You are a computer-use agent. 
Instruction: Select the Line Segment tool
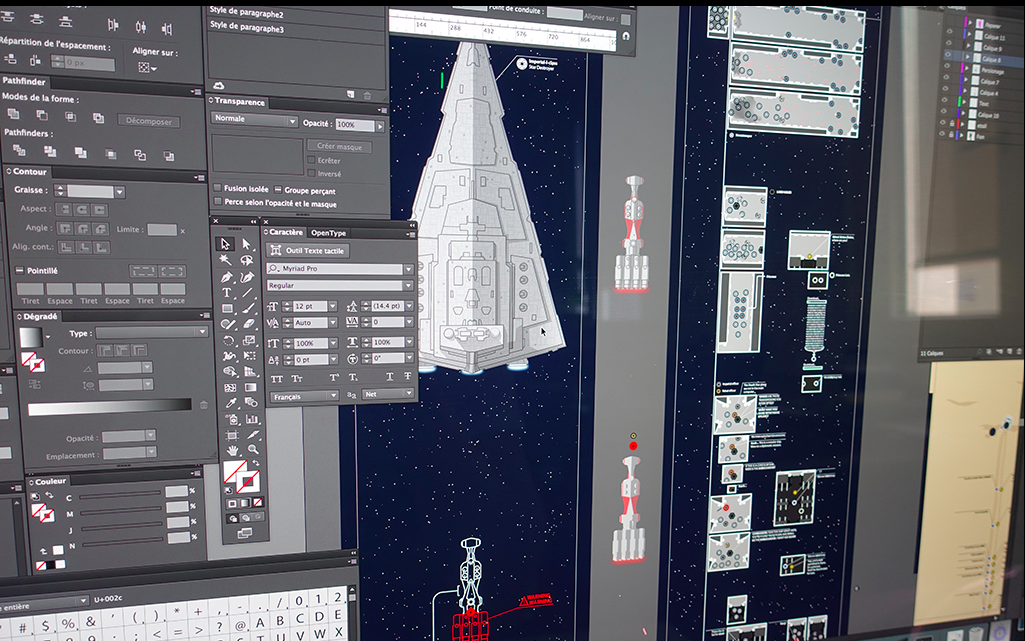point(247,293)
